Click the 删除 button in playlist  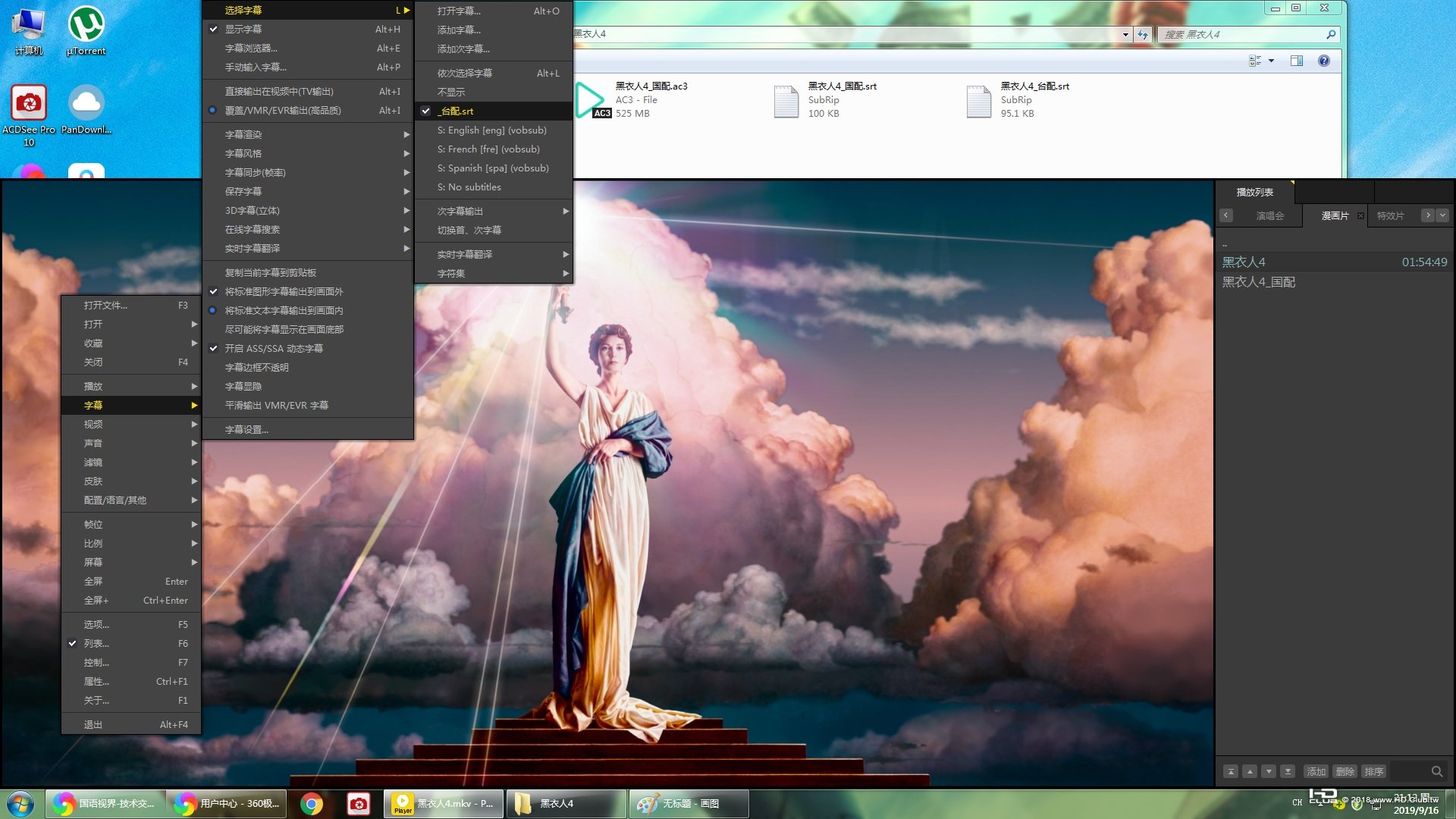[x=1345, y=771]
